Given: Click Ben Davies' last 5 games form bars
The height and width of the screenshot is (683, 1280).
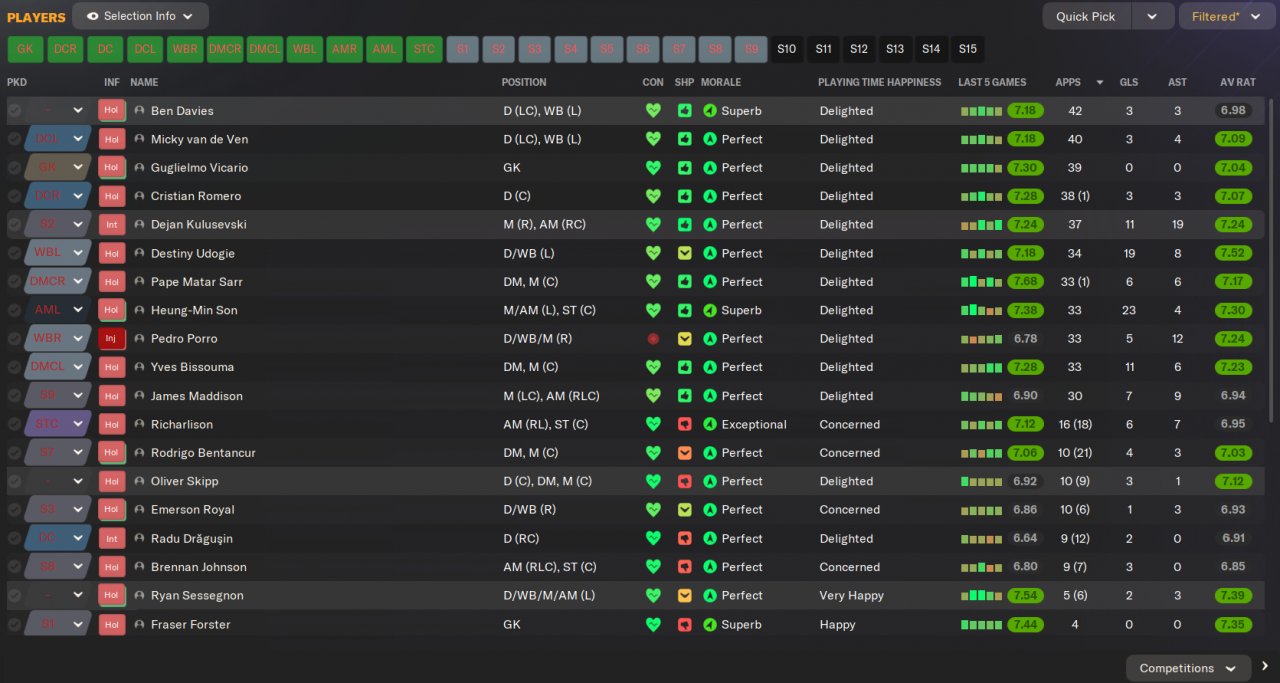Looking at the screenshot, I should [x=981, y=111].
